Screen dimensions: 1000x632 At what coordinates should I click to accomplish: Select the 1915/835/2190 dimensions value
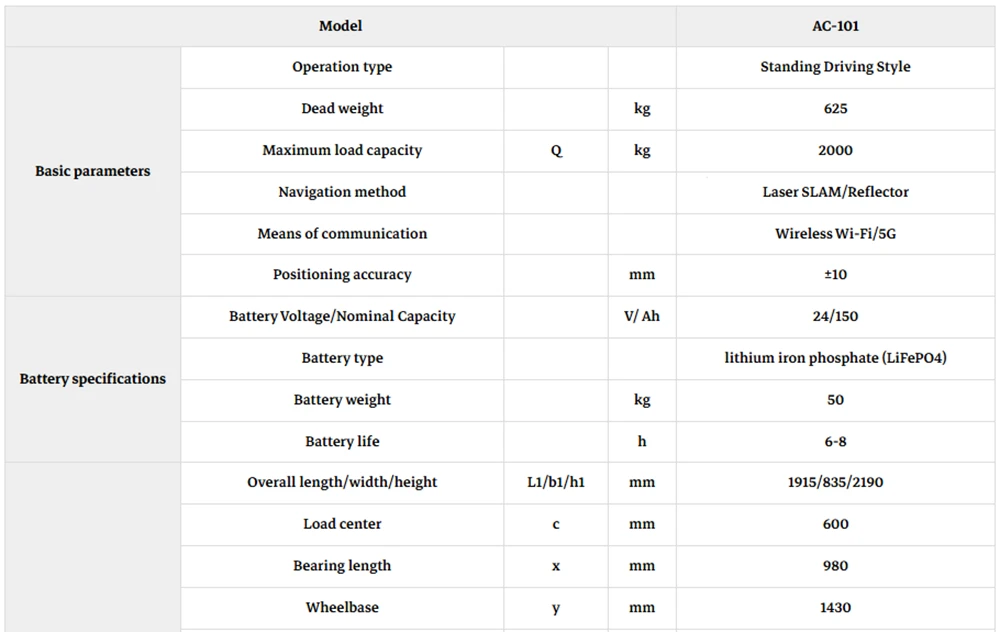[835, 482]
